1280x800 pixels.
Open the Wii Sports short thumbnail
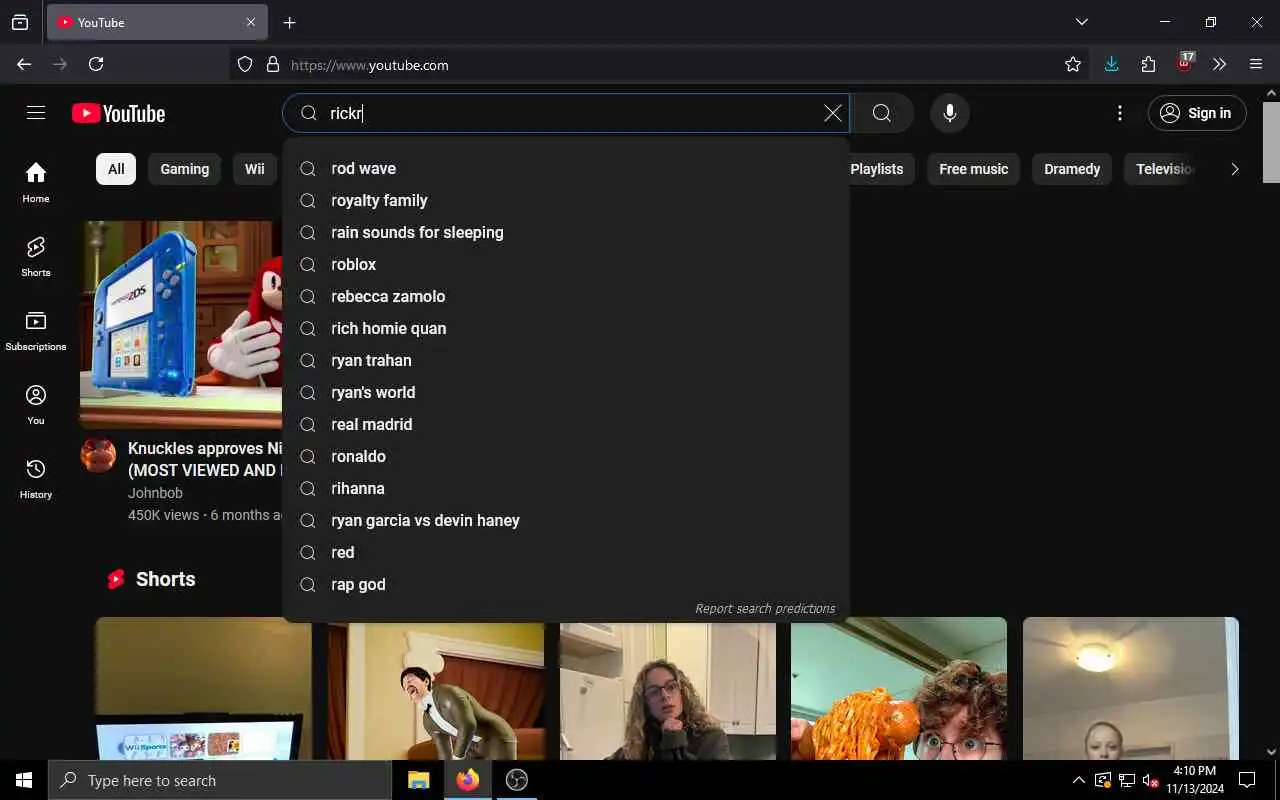point(203,688)
